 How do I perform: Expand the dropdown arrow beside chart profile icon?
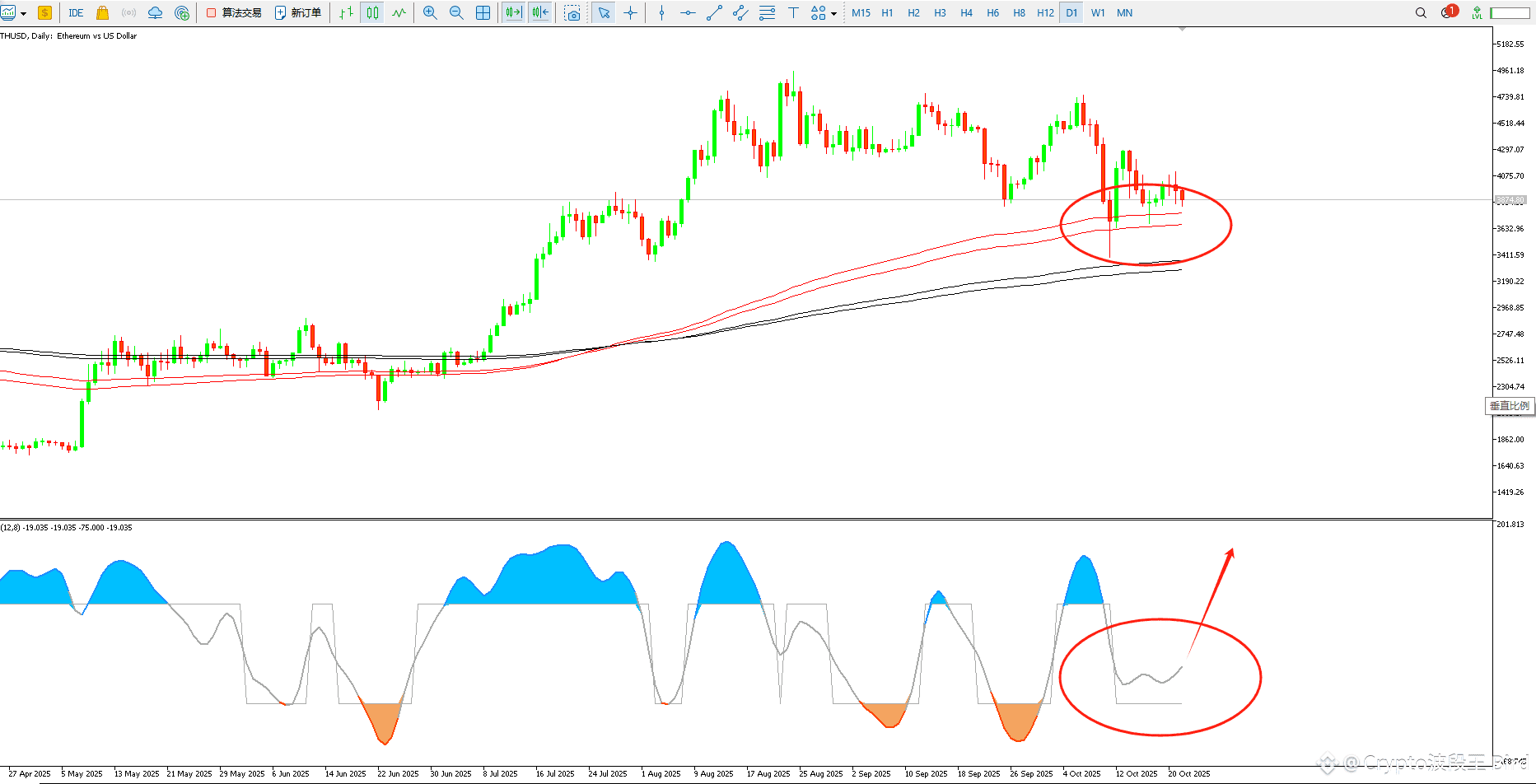click(x=23, y=13)
